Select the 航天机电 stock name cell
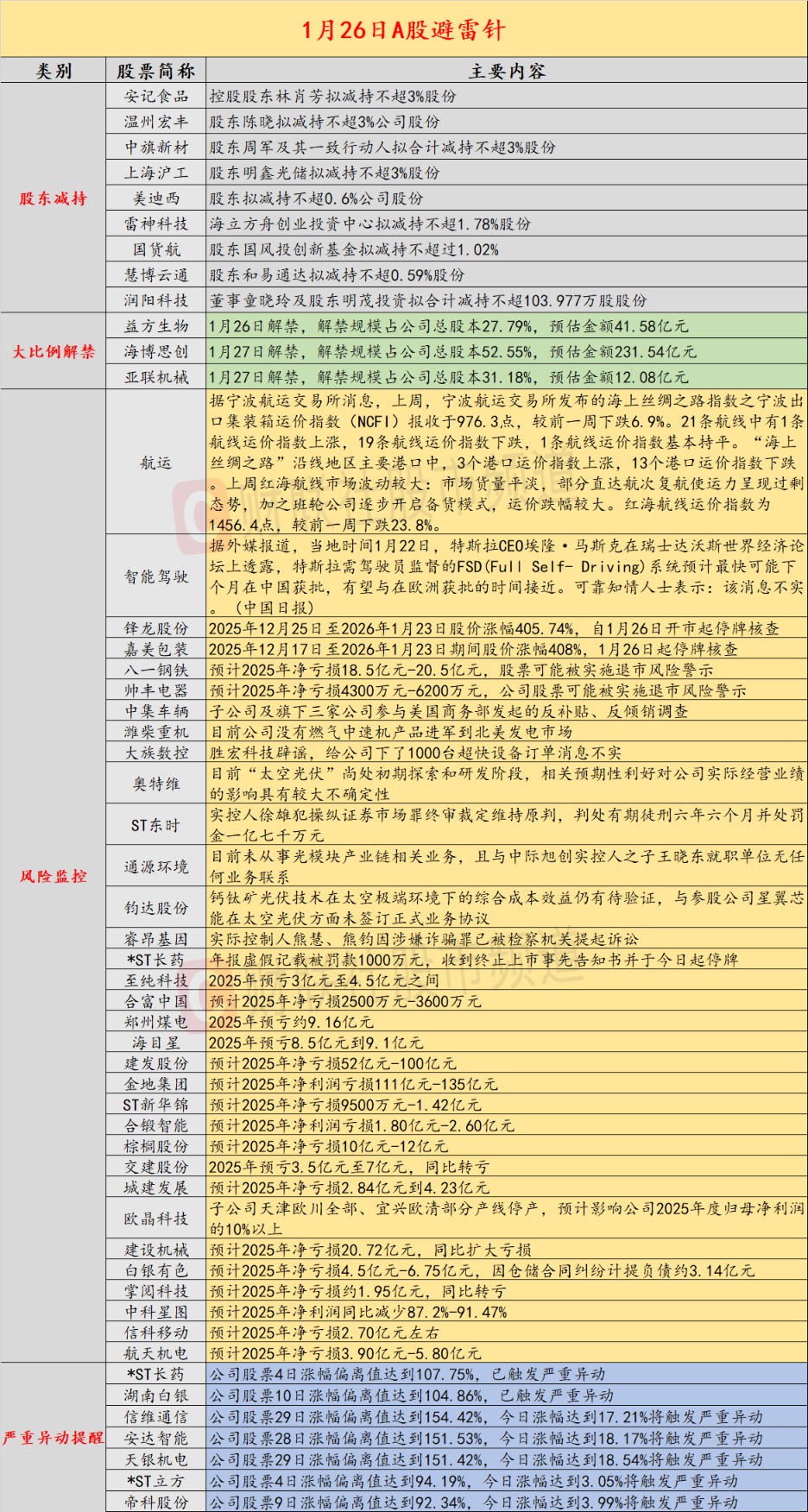The image size is (808, 1512). [155, 1353]
